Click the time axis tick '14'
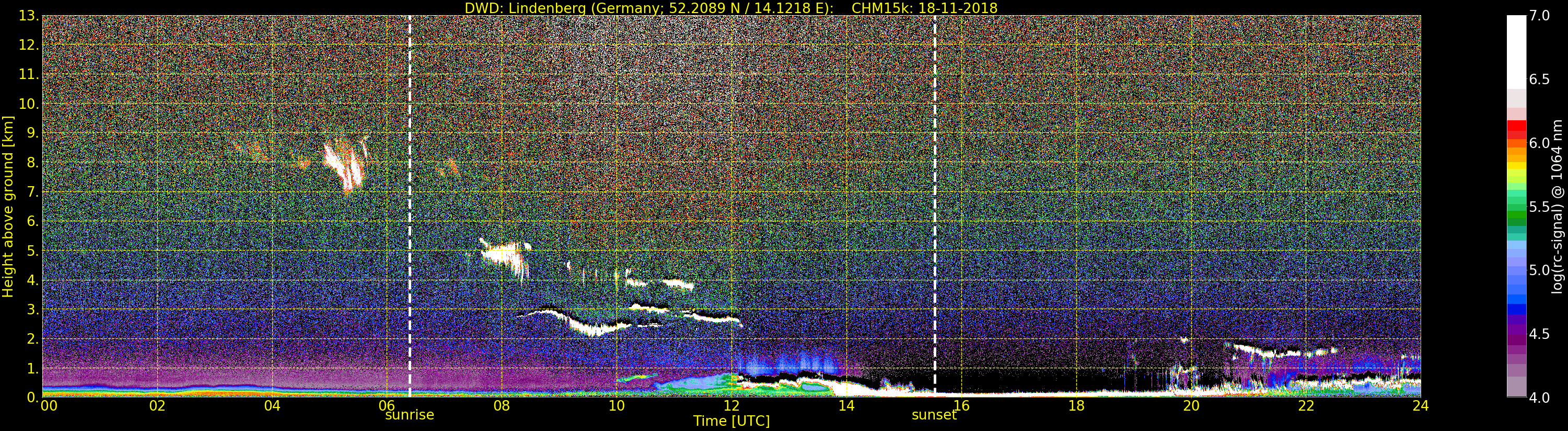 (846, 405)
